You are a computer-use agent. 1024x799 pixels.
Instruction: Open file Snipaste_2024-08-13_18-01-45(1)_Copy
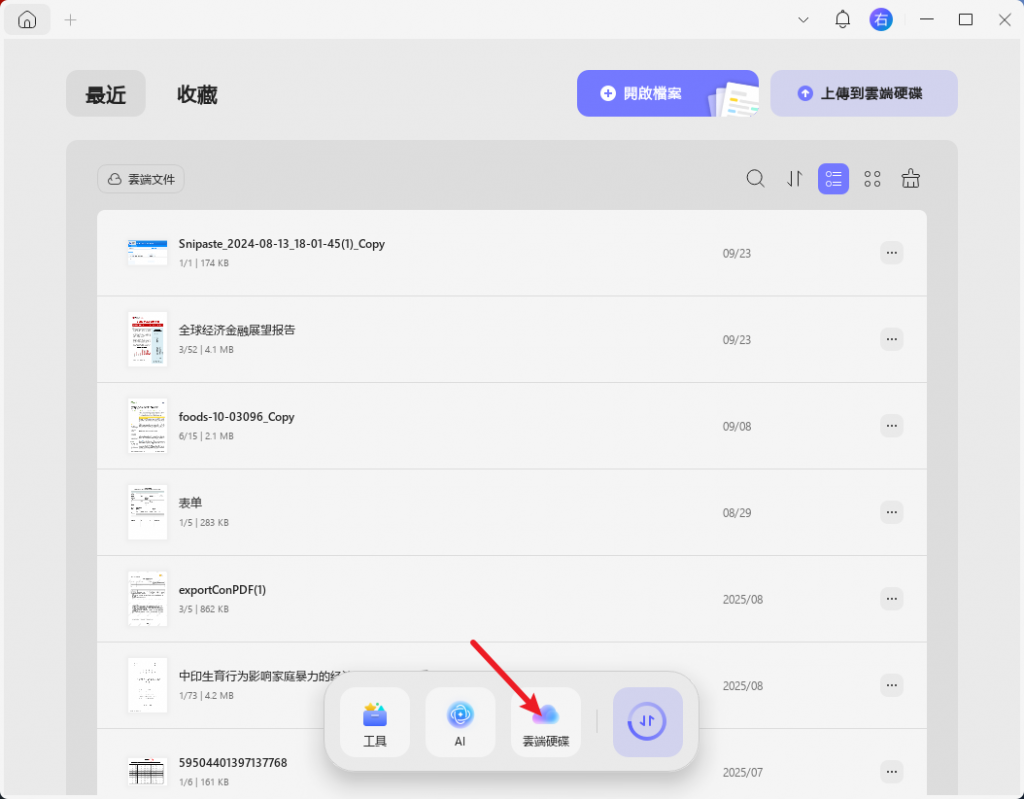[281, 244]
